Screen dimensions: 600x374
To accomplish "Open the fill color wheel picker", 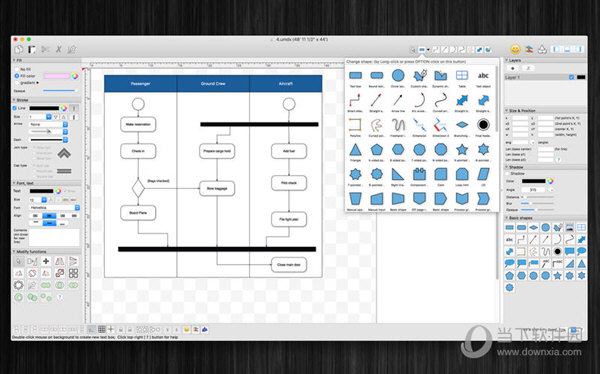I will pos(75,76).
